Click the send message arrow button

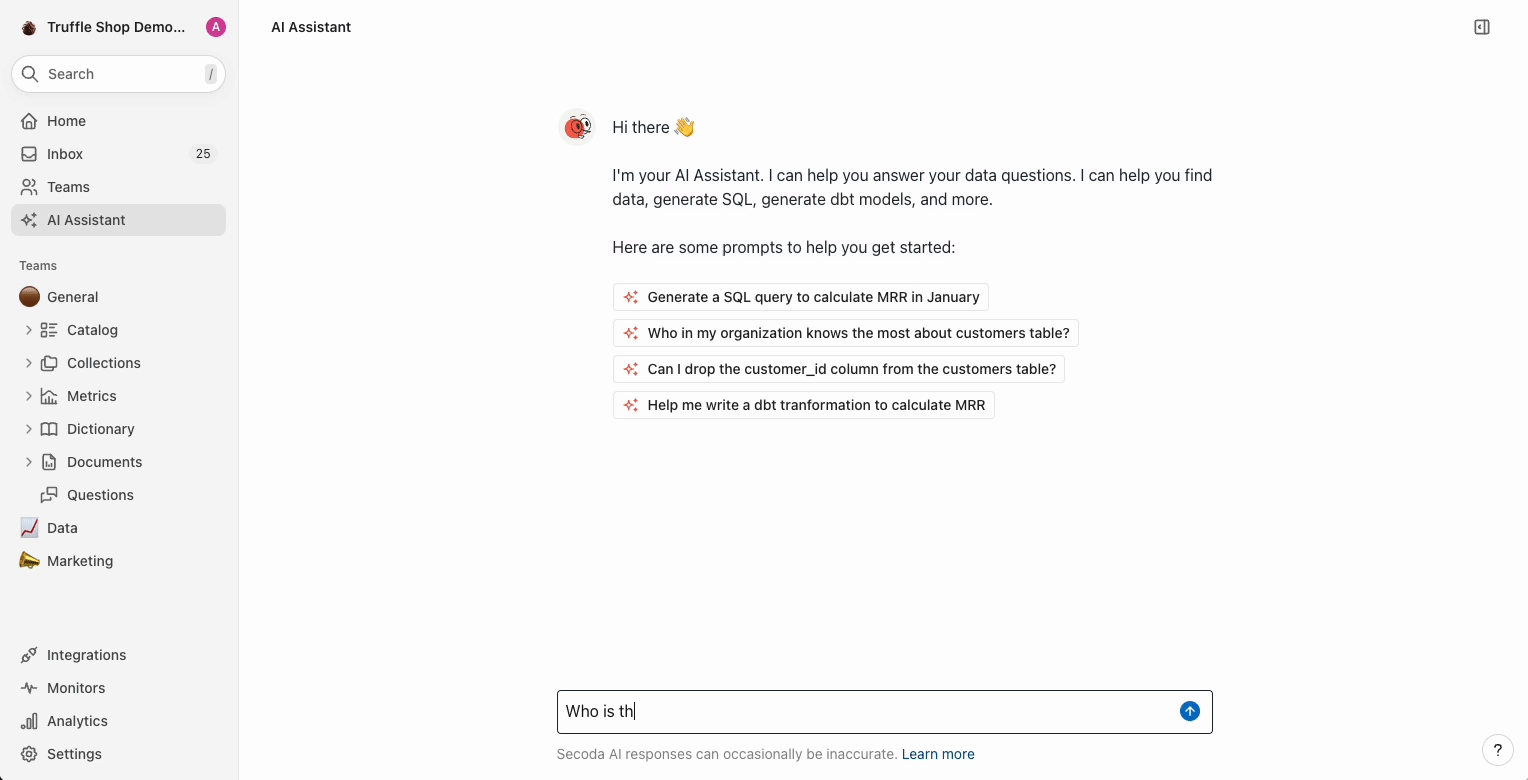pyautogui.click(x=1189, y=711)
